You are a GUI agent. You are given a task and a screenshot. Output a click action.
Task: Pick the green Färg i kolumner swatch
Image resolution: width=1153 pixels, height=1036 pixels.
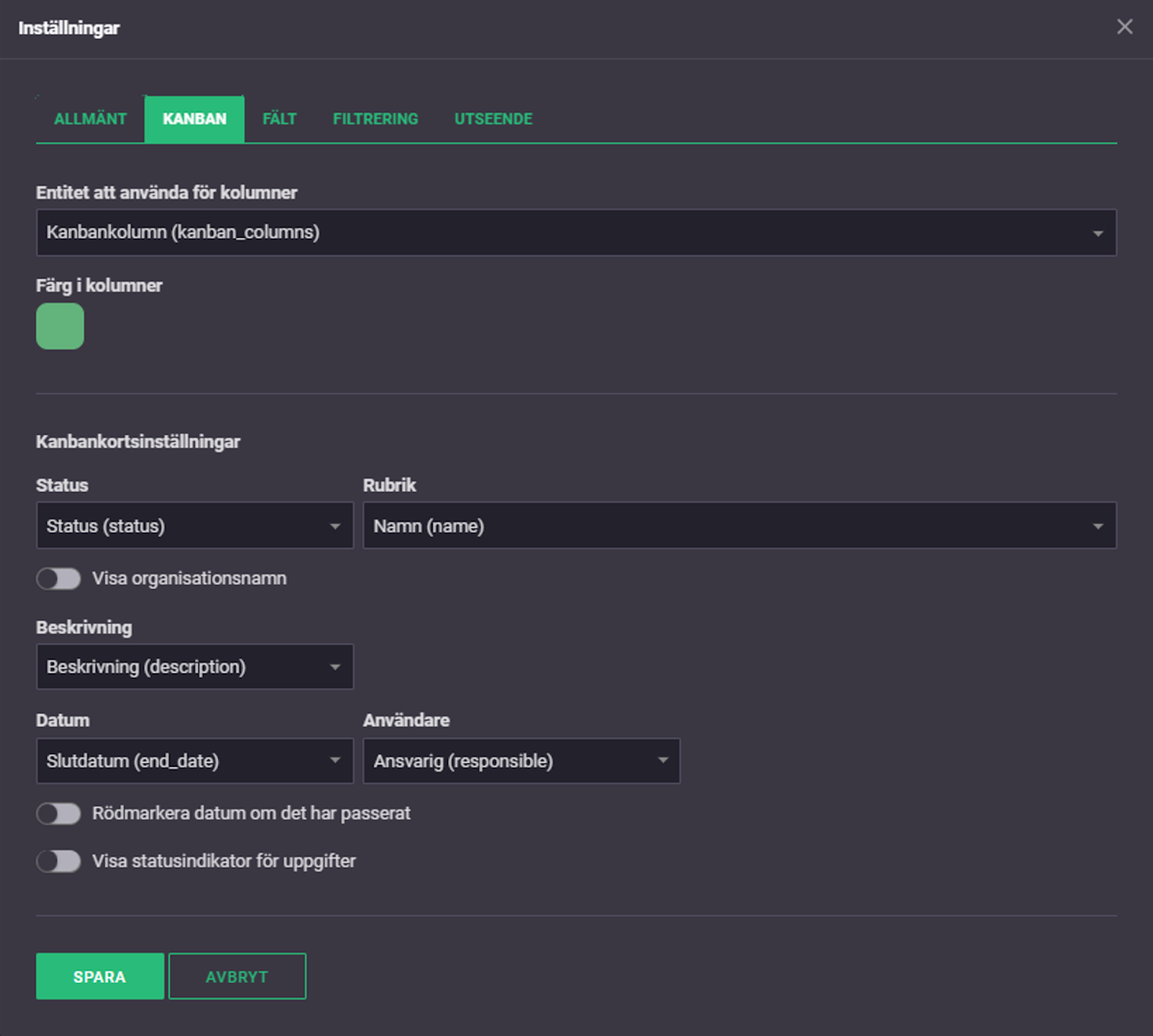[60, 326]
